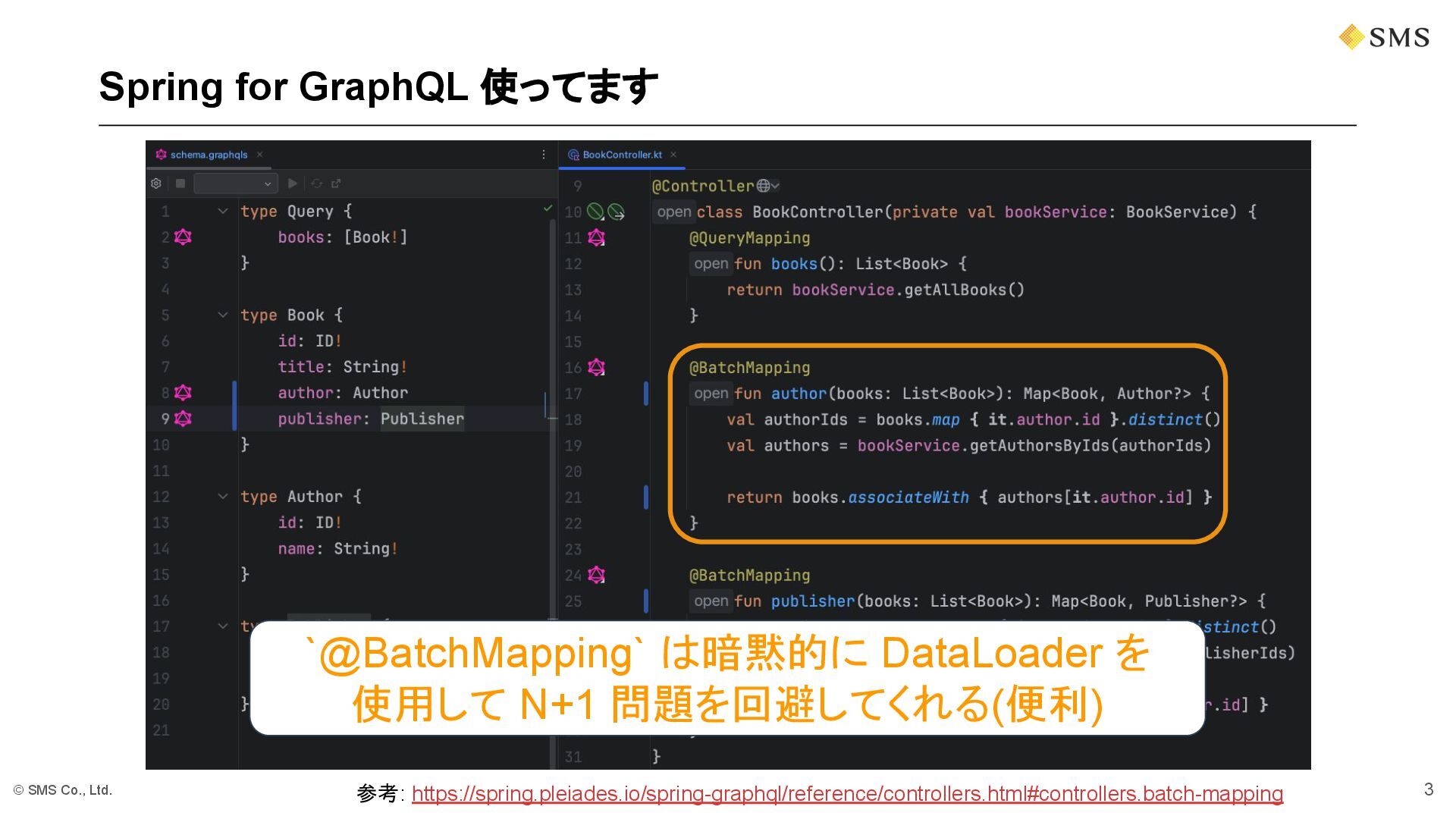Close the schema.graphqls tab
Image resolution: width=1456 pixels, height=819 pixels.
[x=259, y=154]
